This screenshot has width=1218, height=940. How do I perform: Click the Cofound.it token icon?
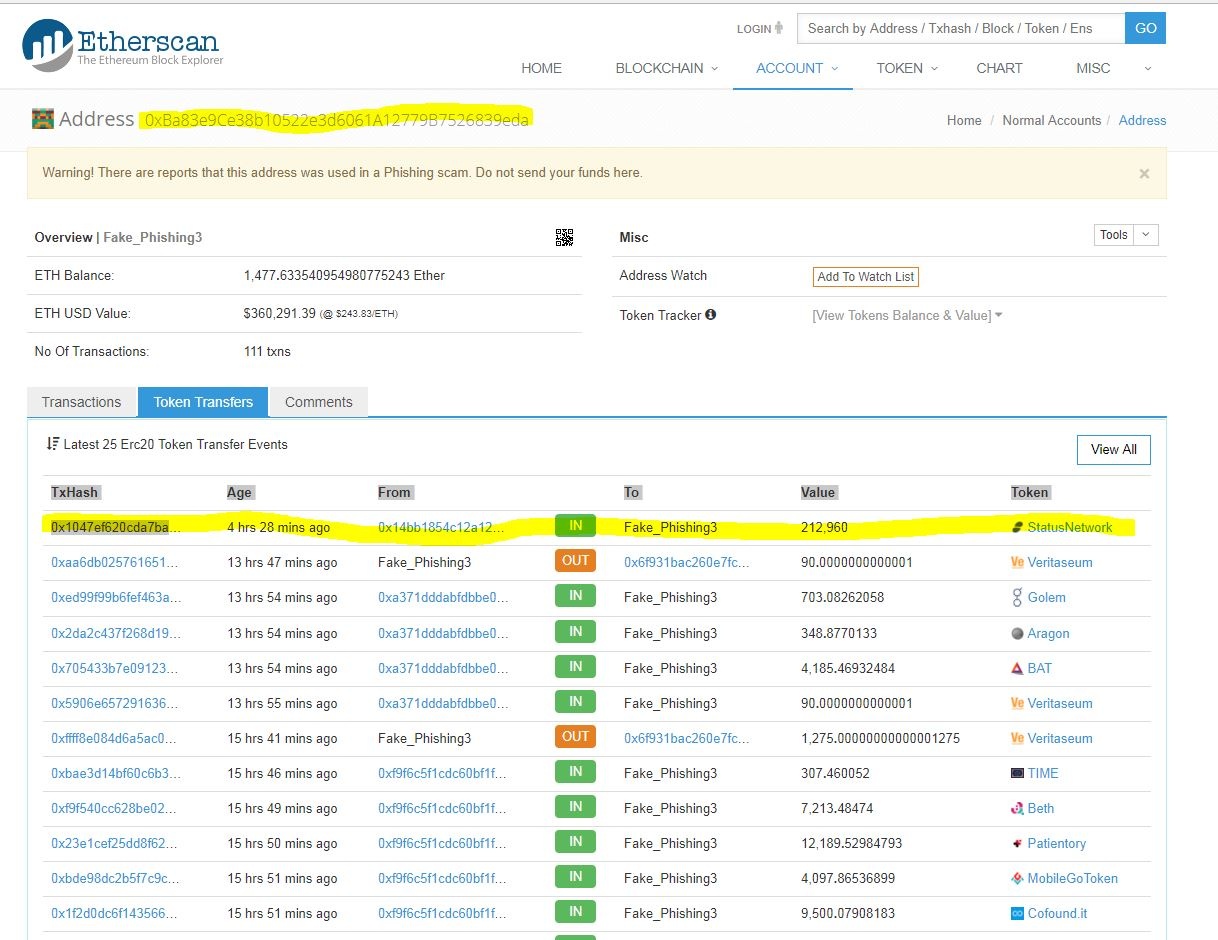coord(1018,913)
